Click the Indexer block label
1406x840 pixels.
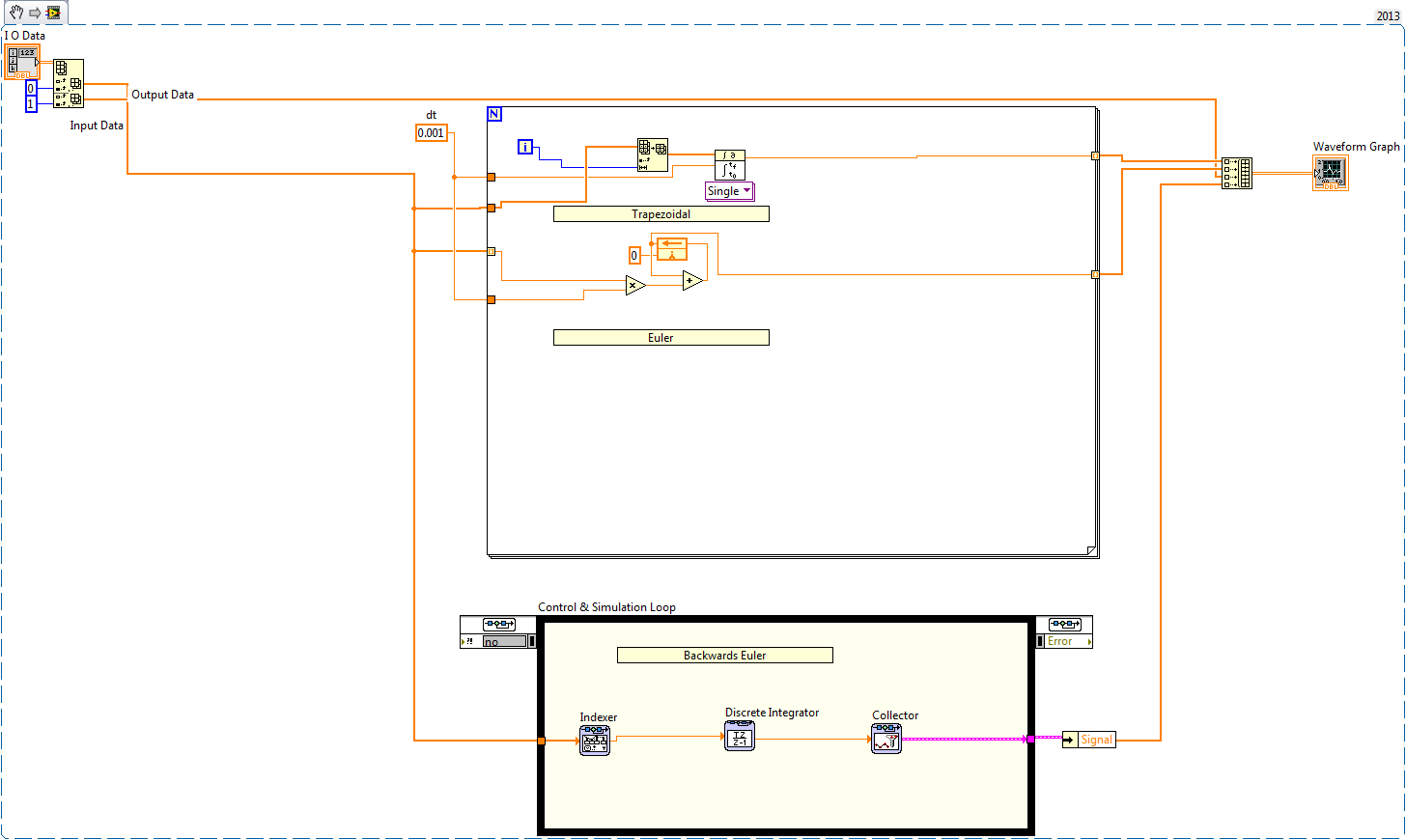(x=599, y=717)
